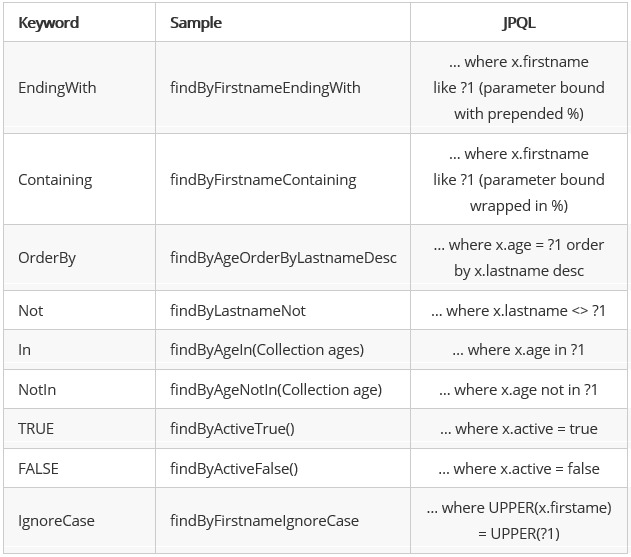Select the NotIn keyword cell
631x557 pixels.
[36, 390]
